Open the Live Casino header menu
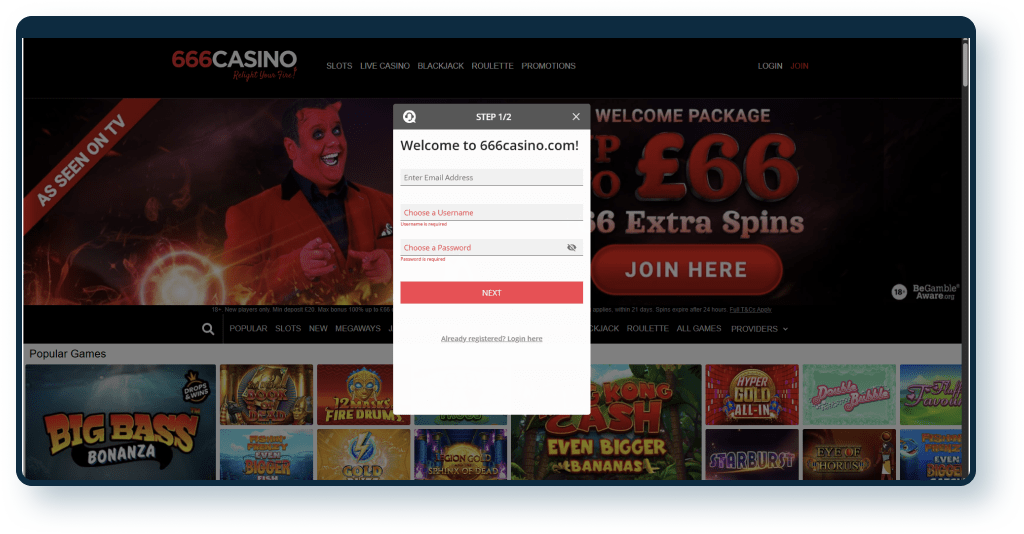 tap(385, 66)
